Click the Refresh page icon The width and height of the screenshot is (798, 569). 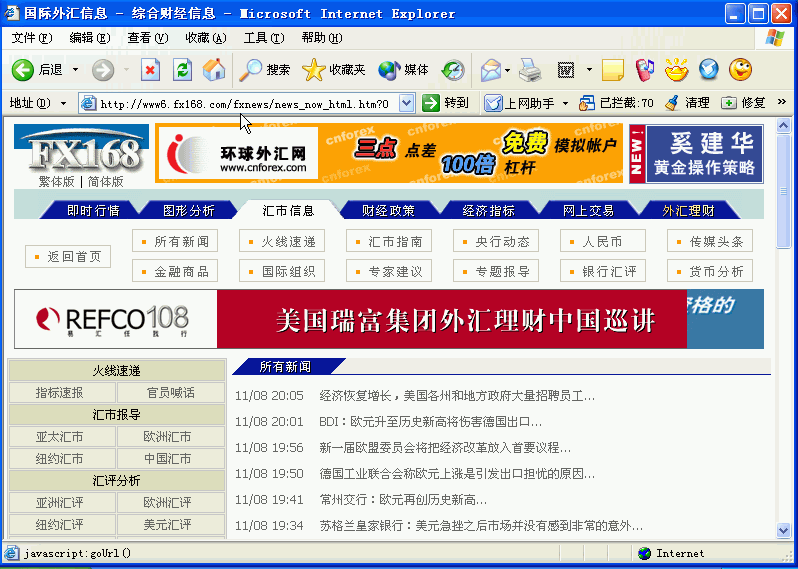coord(182,70)
